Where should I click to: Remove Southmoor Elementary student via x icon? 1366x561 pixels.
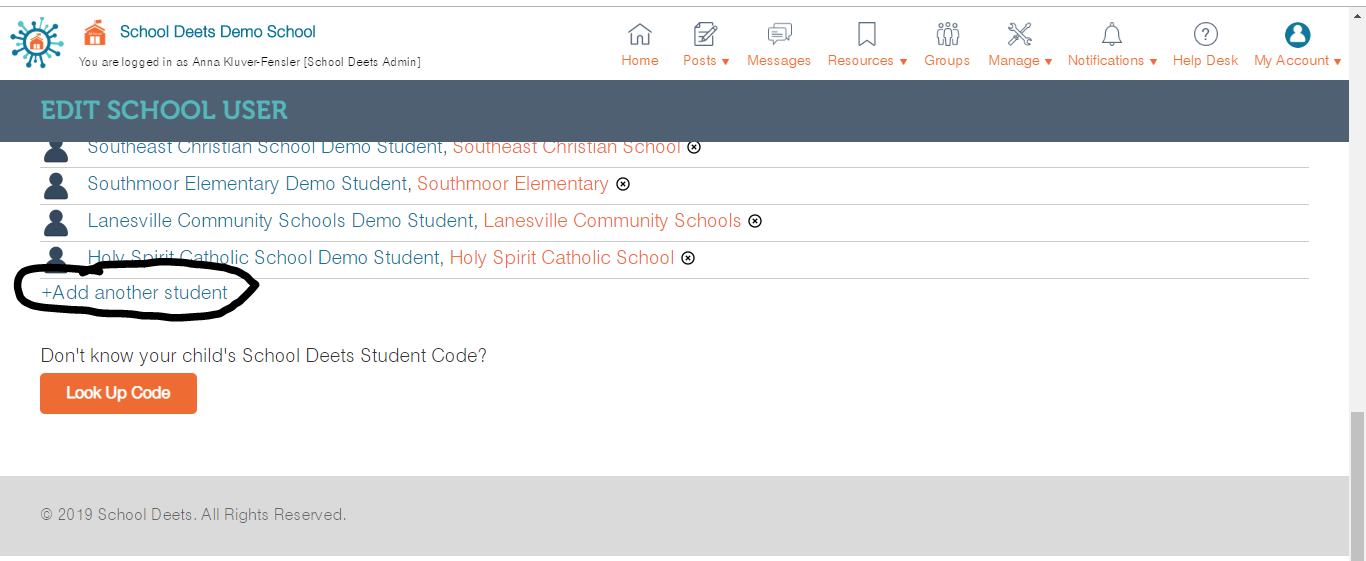[x=622, y=184]
